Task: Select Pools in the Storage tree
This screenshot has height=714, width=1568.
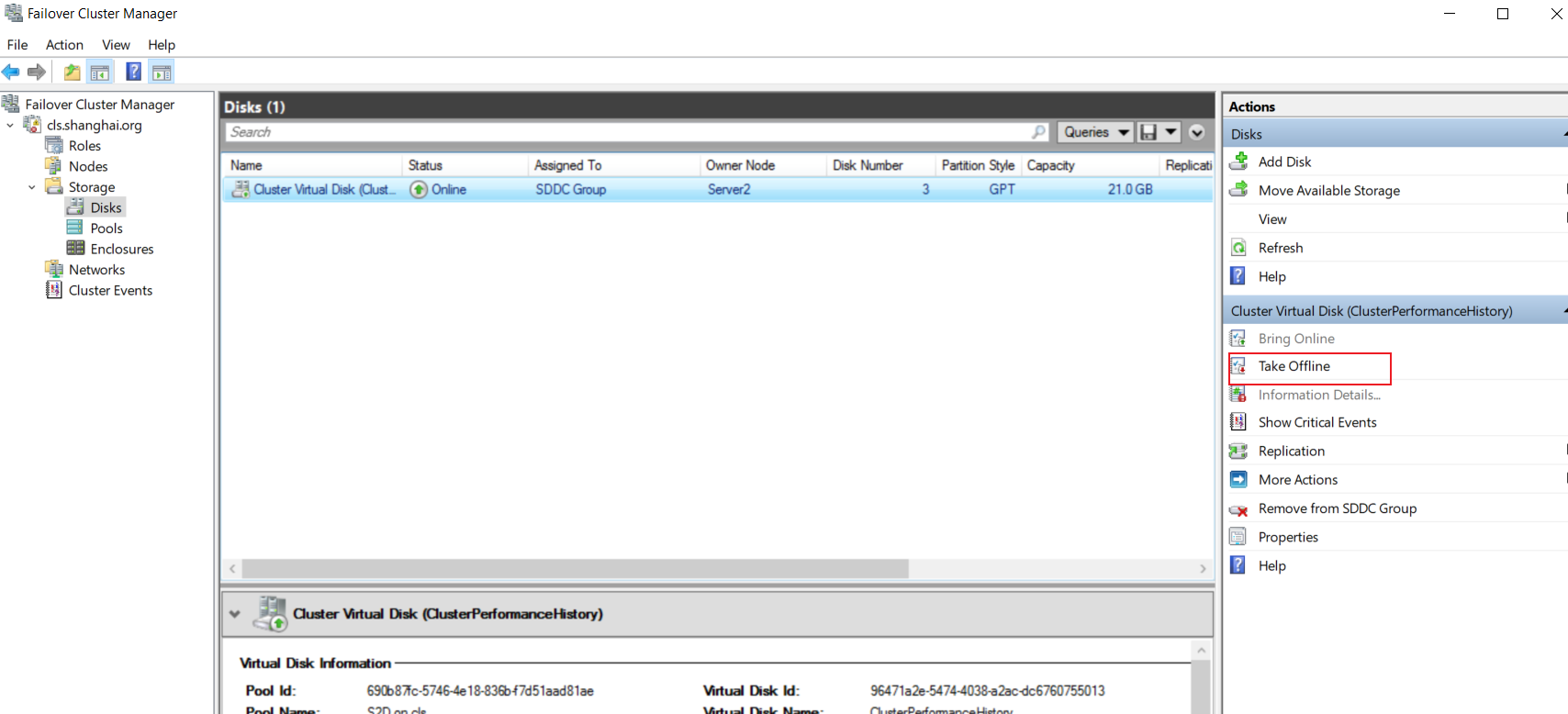Action: [106, 229]
